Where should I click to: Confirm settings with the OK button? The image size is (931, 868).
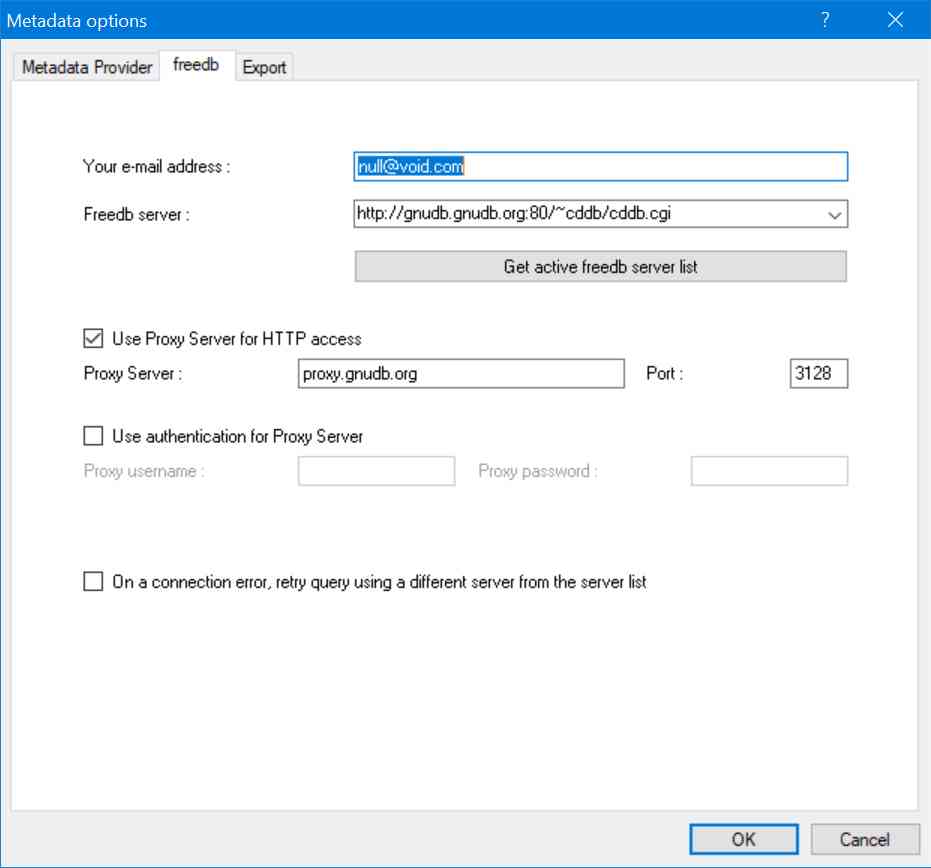click(x=743, y=839)
